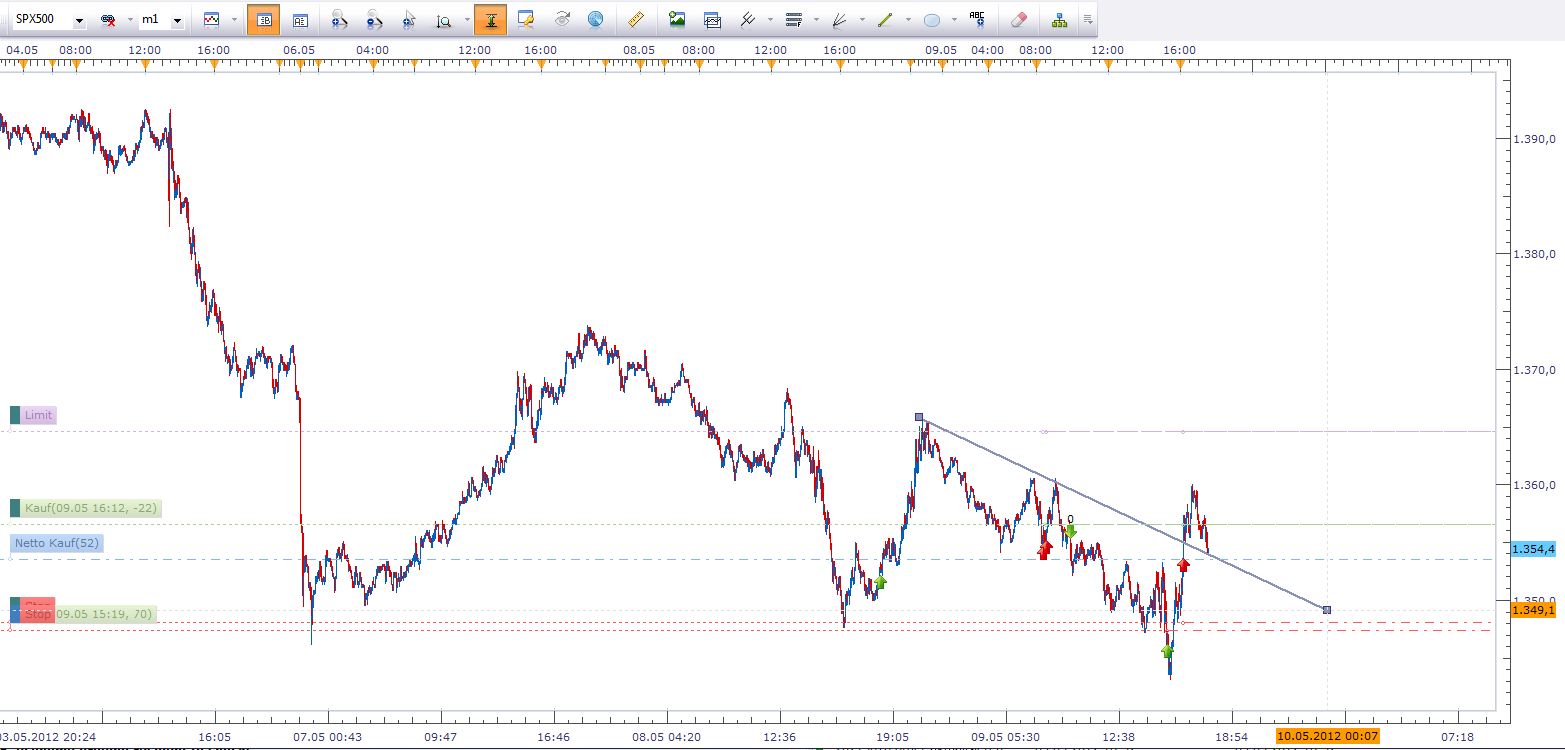This screenshot has height=750, width=1565.
Task: Click the trend line's upper-left anchor handle
Action: click(919, 417)
